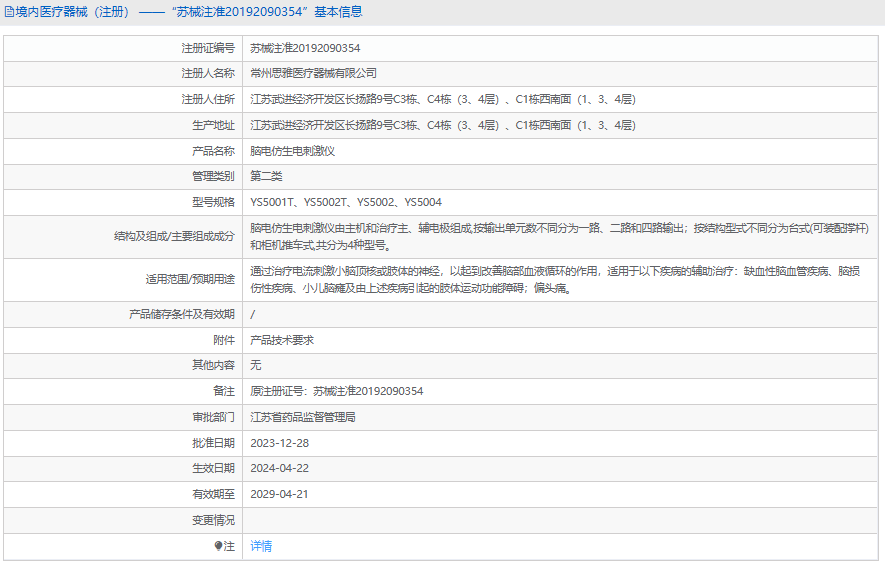885x566 pixels.
Task: Click the 产品技术要求 attachment text
Action: 282,340
